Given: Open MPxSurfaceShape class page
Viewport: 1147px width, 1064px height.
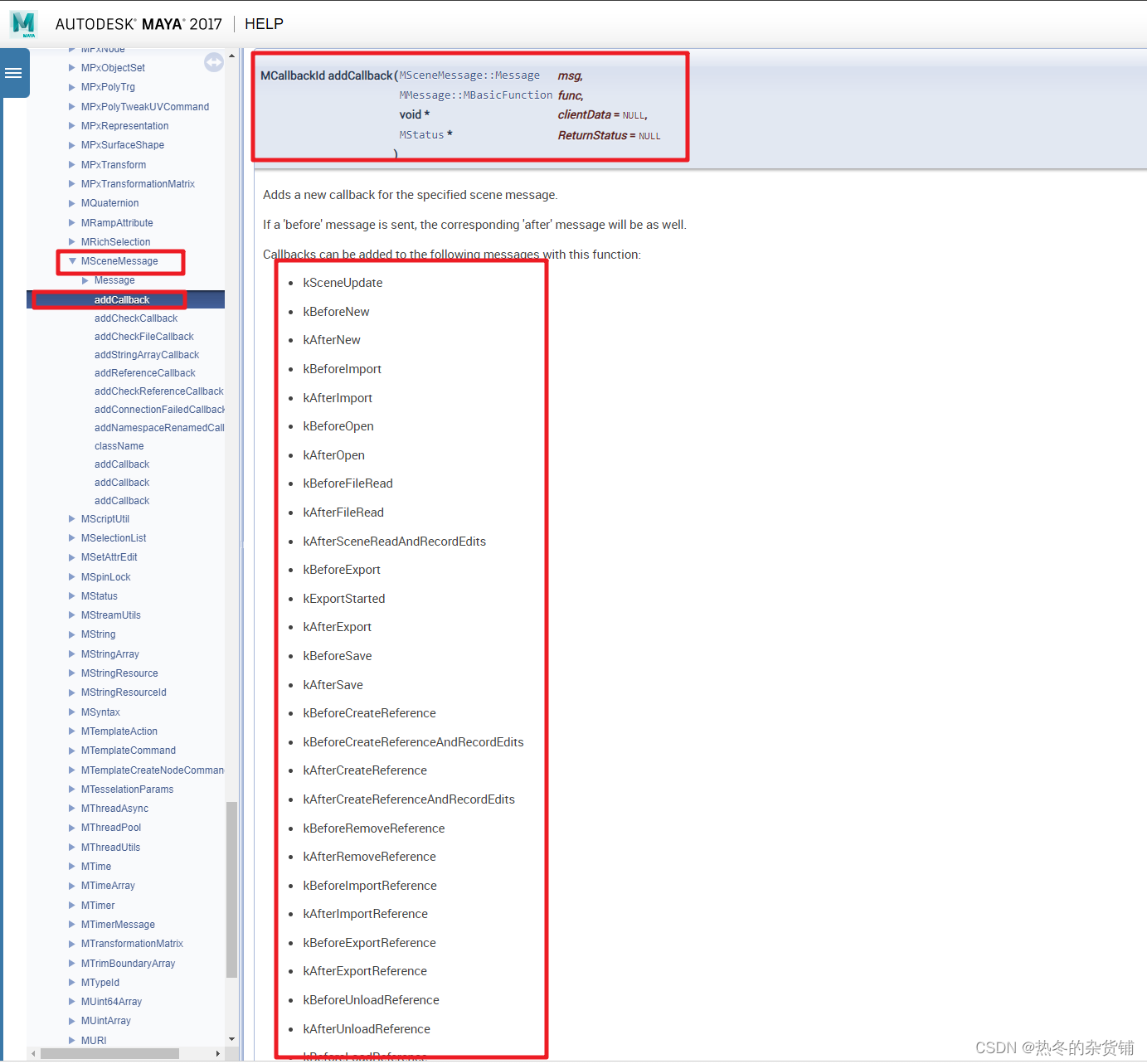Looking at the screenshot, I should tap(123, 145).
